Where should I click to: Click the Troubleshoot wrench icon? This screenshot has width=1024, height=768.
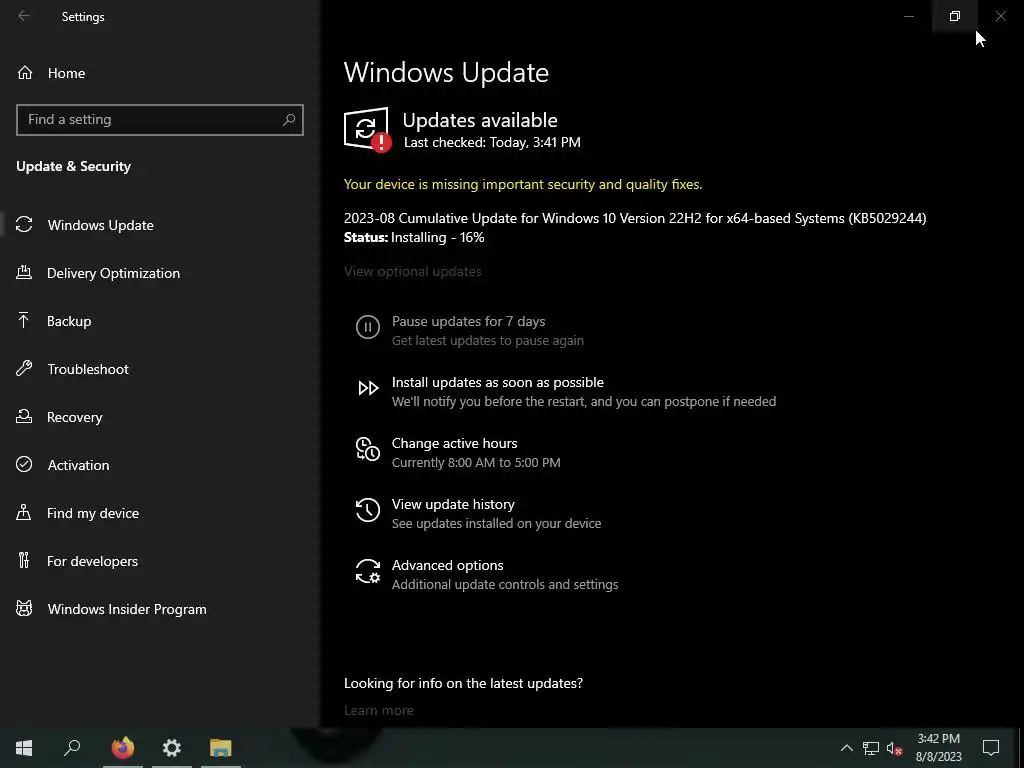tap(24, 368)
